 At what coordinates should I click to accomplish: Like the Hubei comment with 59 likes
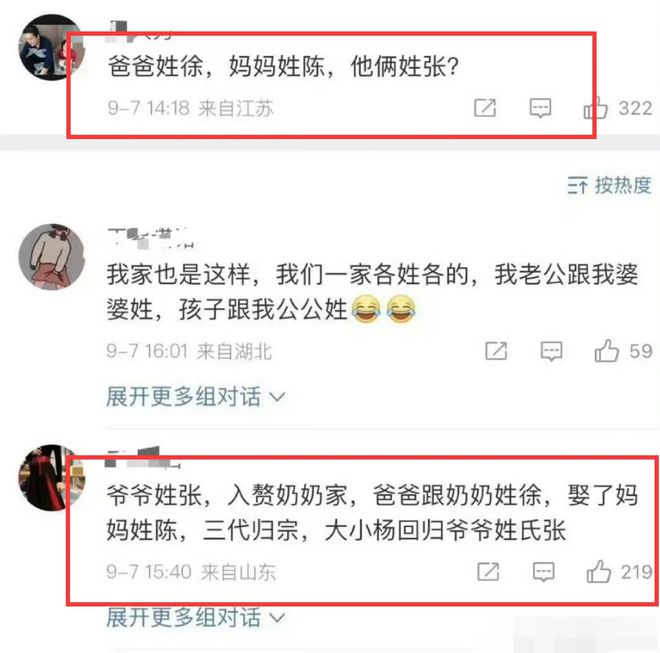tap(607, 351)
